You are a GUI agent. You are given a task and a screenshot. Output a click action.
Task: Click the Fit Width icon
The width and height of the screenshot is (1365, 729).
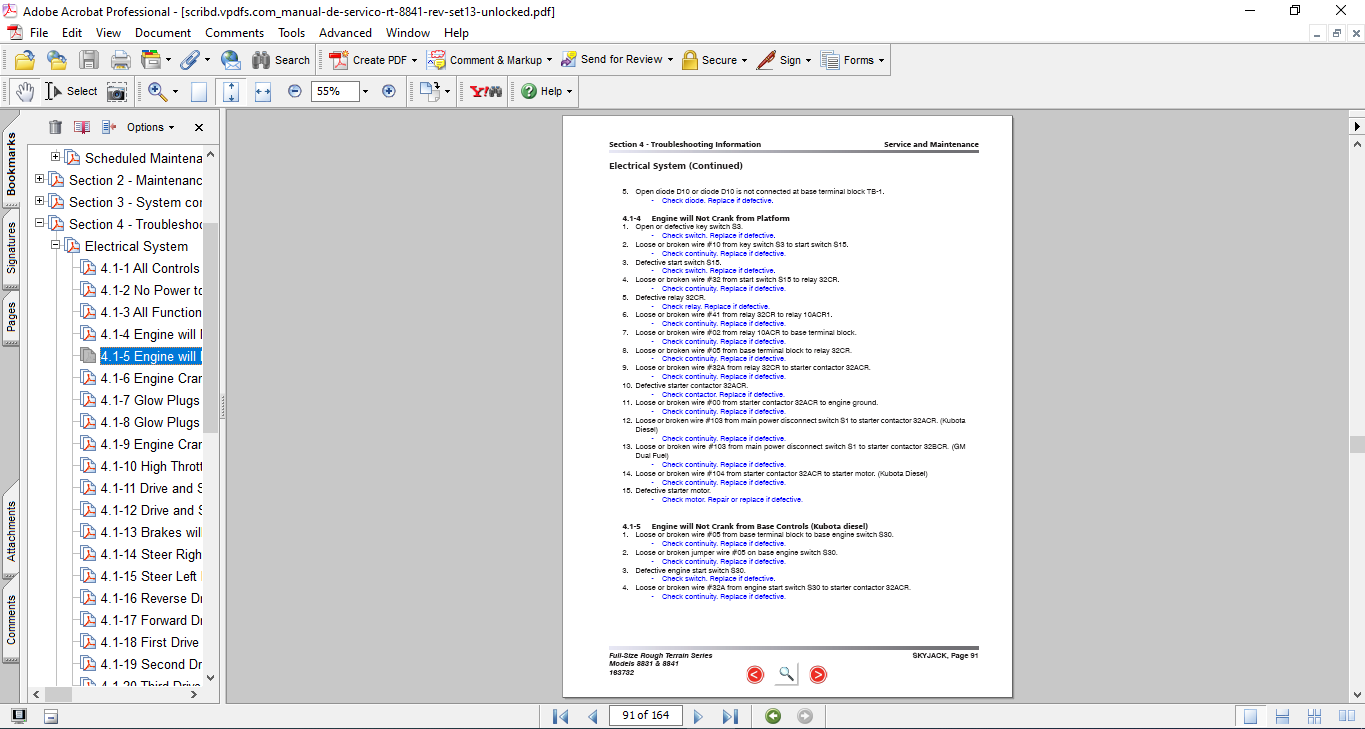263,91
